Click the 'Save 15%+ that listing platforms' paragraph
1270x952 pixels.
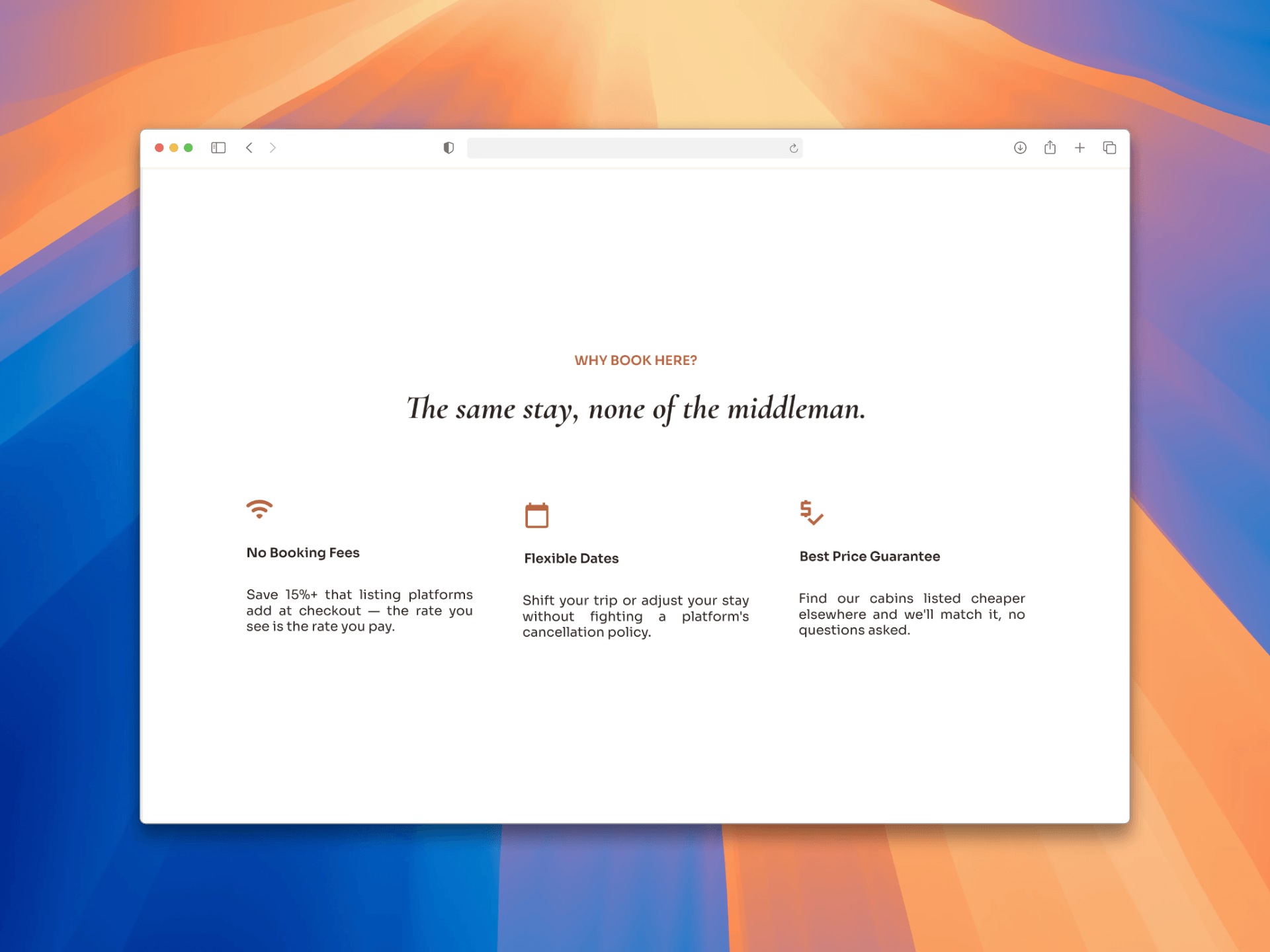360,611
